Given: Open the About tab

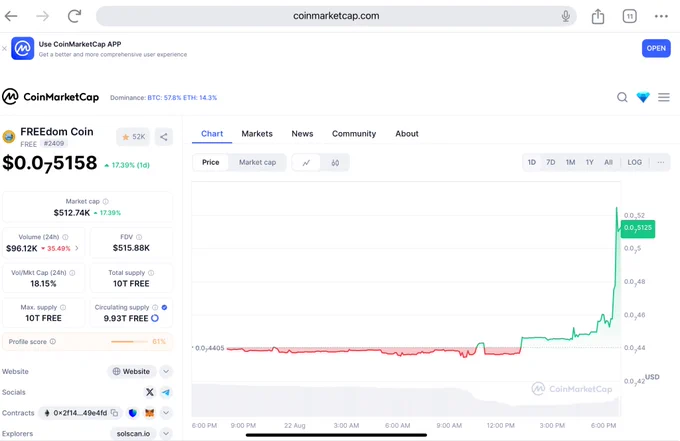Looking at the screenshot, I should (407, 134).
